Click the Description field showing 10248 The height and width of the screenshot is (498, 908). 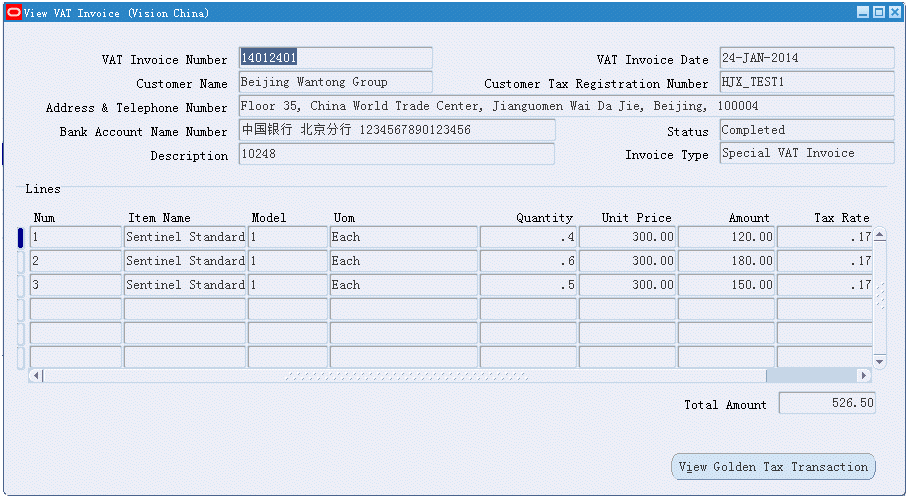397,154
